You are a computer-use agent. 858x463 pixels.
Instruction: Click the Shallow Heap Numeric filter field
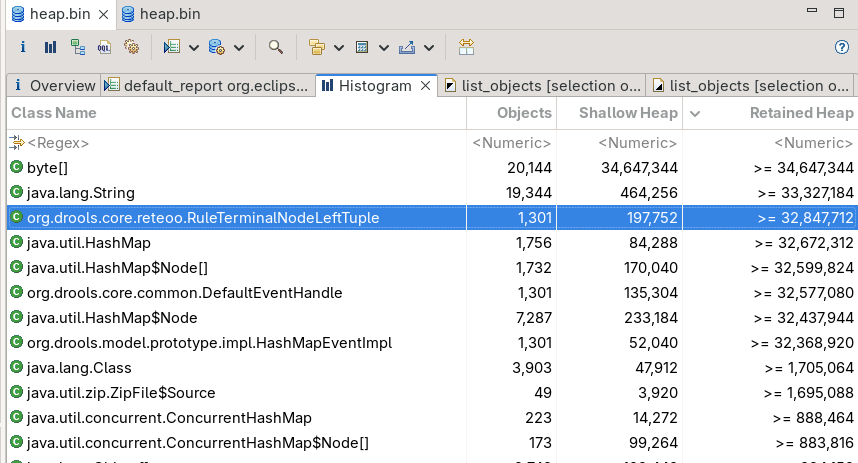pyautogui.click(x=619, y=143)
